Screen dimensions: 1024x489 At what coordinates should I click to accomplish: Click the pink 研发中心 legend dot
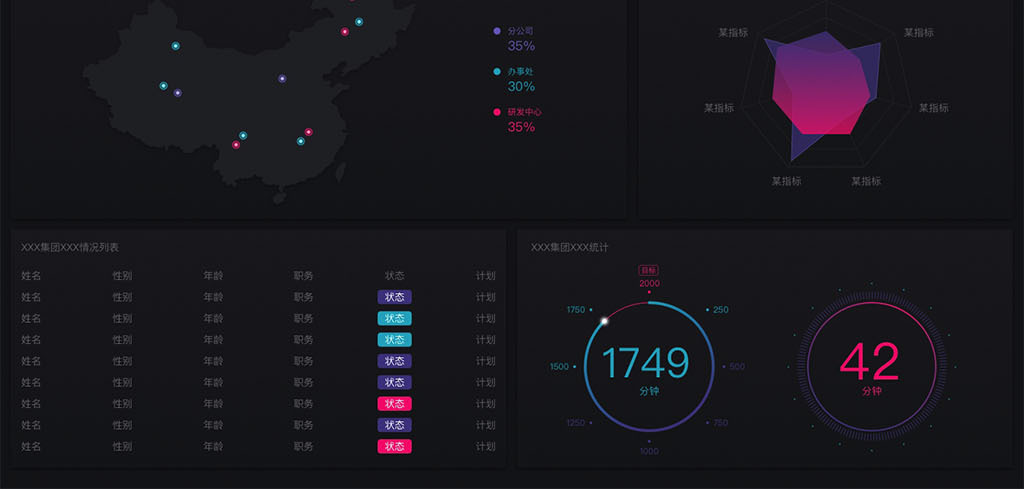pos(497,112)
